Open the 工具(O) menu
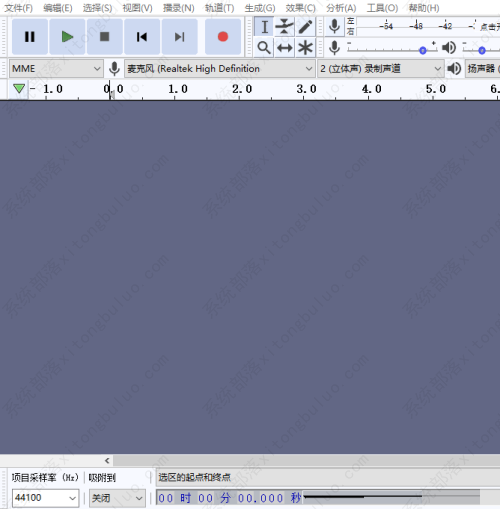 pyautogui.click(x=382, y=8)
